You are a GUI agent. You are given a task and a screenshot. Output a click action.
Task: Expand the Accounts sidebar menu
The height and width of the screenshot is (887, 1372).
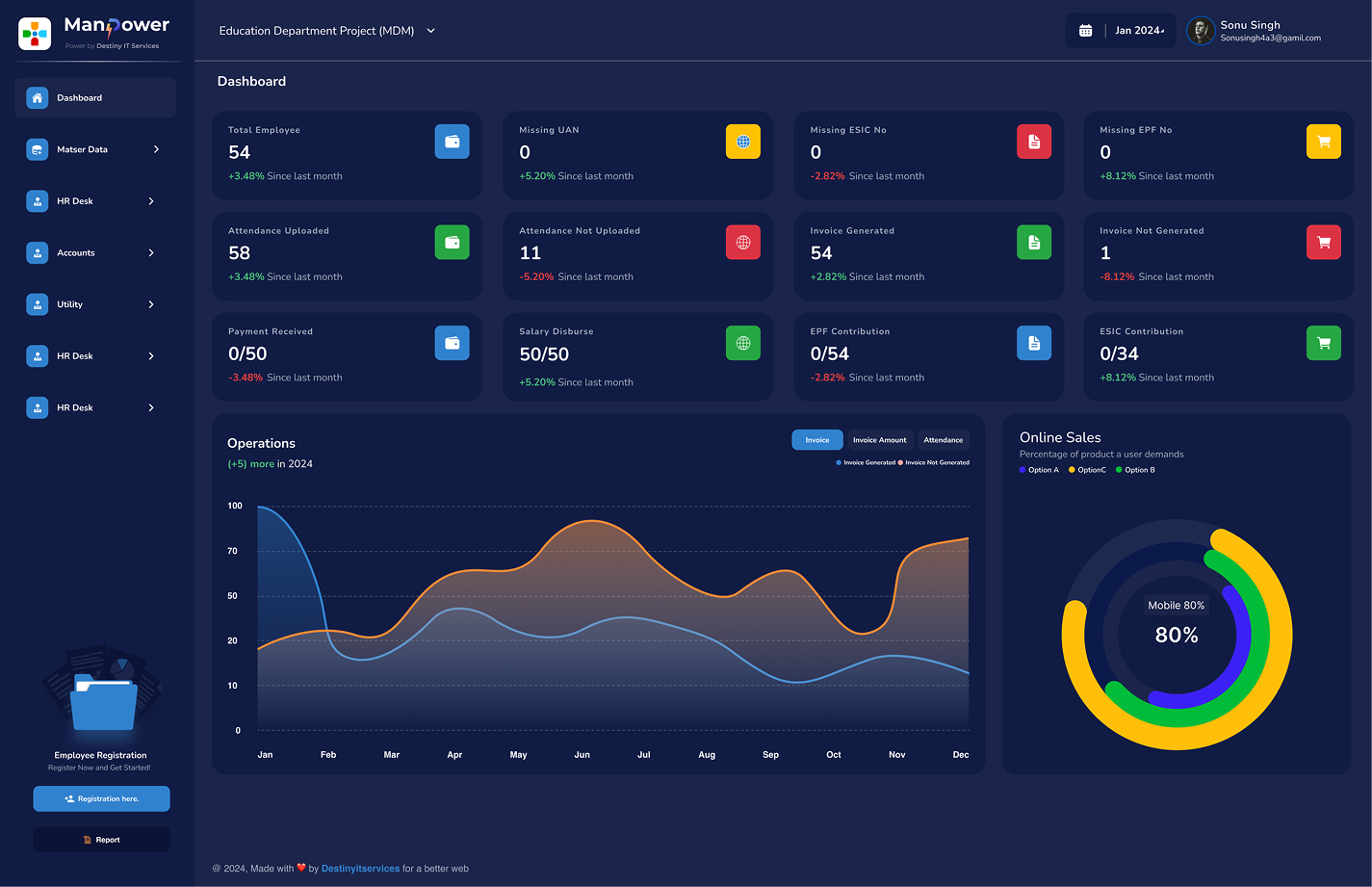[x=94, y=252]
